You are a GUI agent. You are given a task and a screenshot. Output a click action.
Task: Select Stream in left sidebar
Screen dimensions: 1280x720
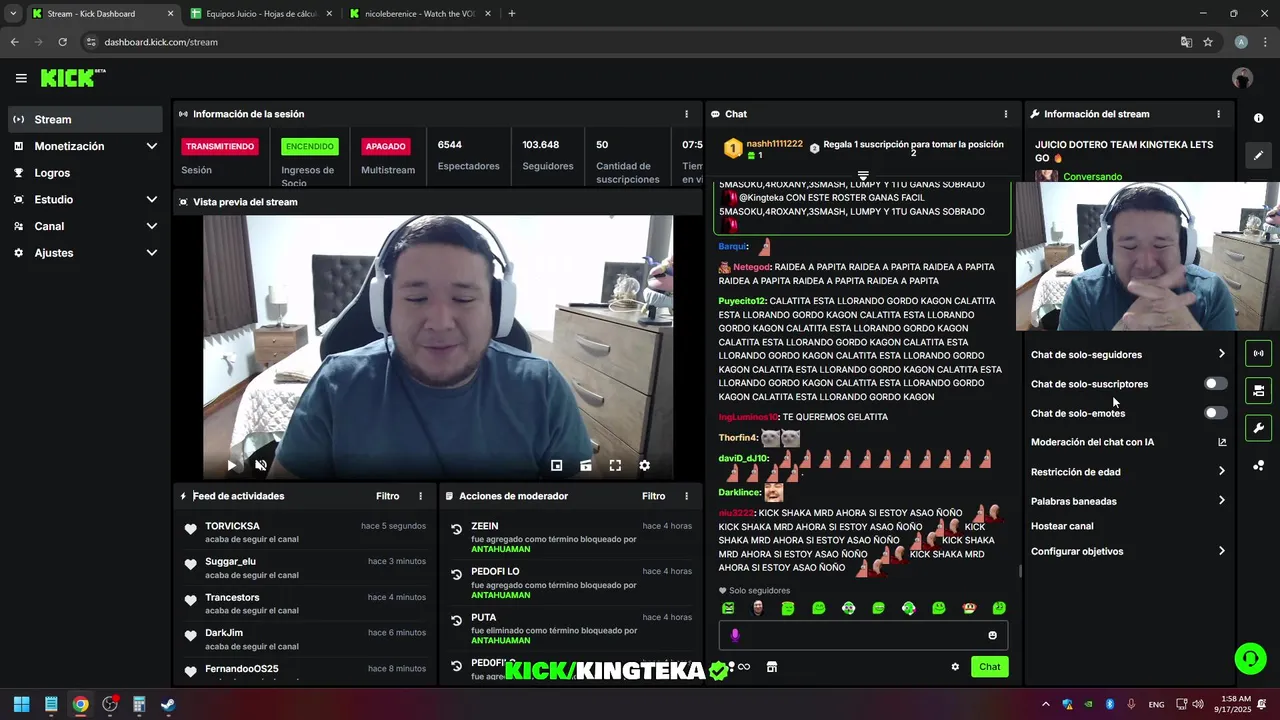tap(85, 119)
